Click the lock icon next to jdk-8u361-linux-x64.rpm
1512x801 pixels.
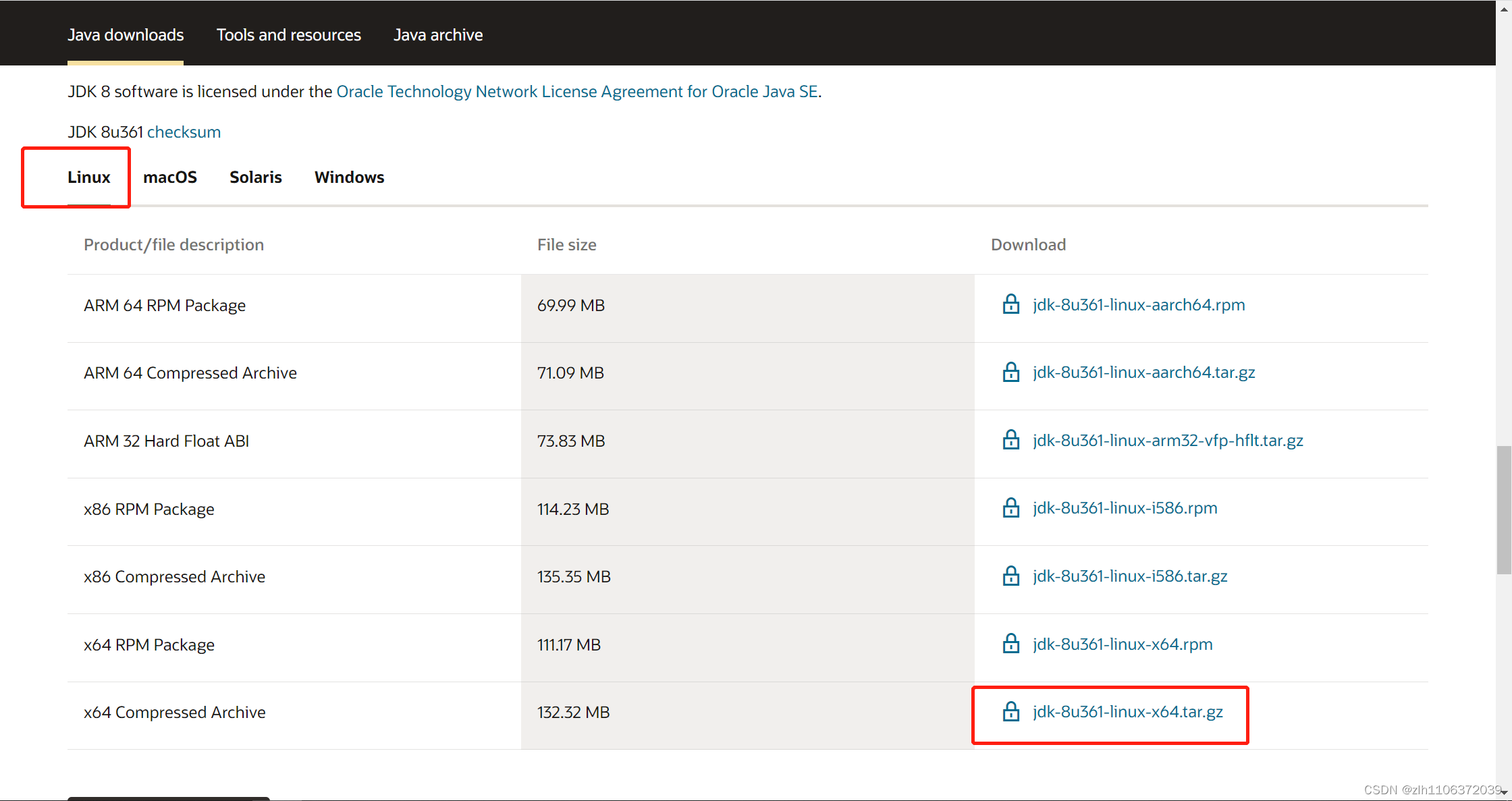pos(1010,643)
